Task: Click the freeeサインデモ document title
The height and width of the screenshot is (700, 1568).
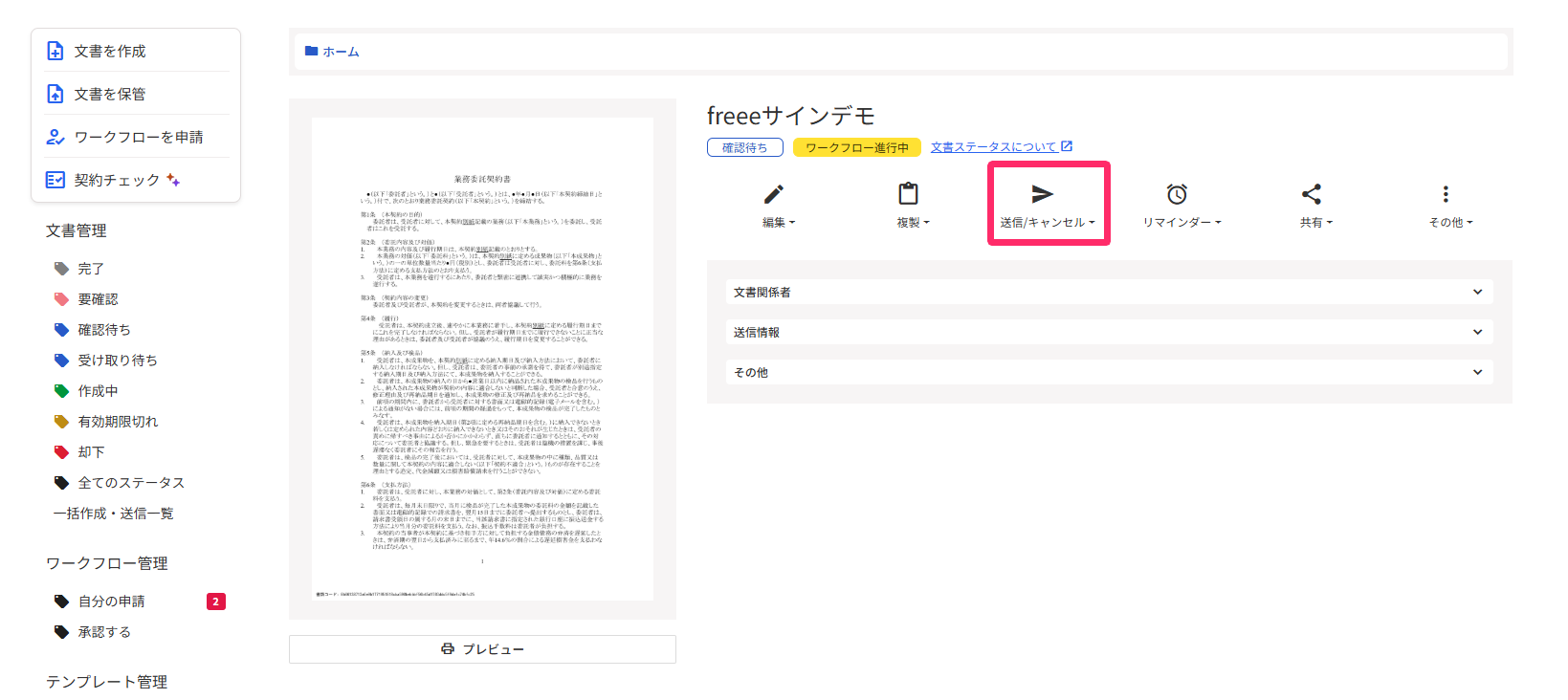Action: pos(790,116)
